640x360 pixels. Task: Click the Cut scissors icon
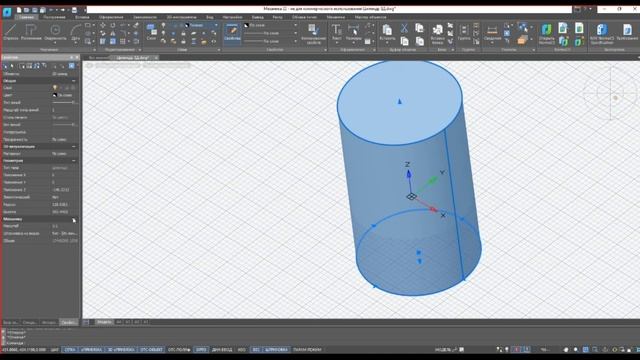coord(404,28)
